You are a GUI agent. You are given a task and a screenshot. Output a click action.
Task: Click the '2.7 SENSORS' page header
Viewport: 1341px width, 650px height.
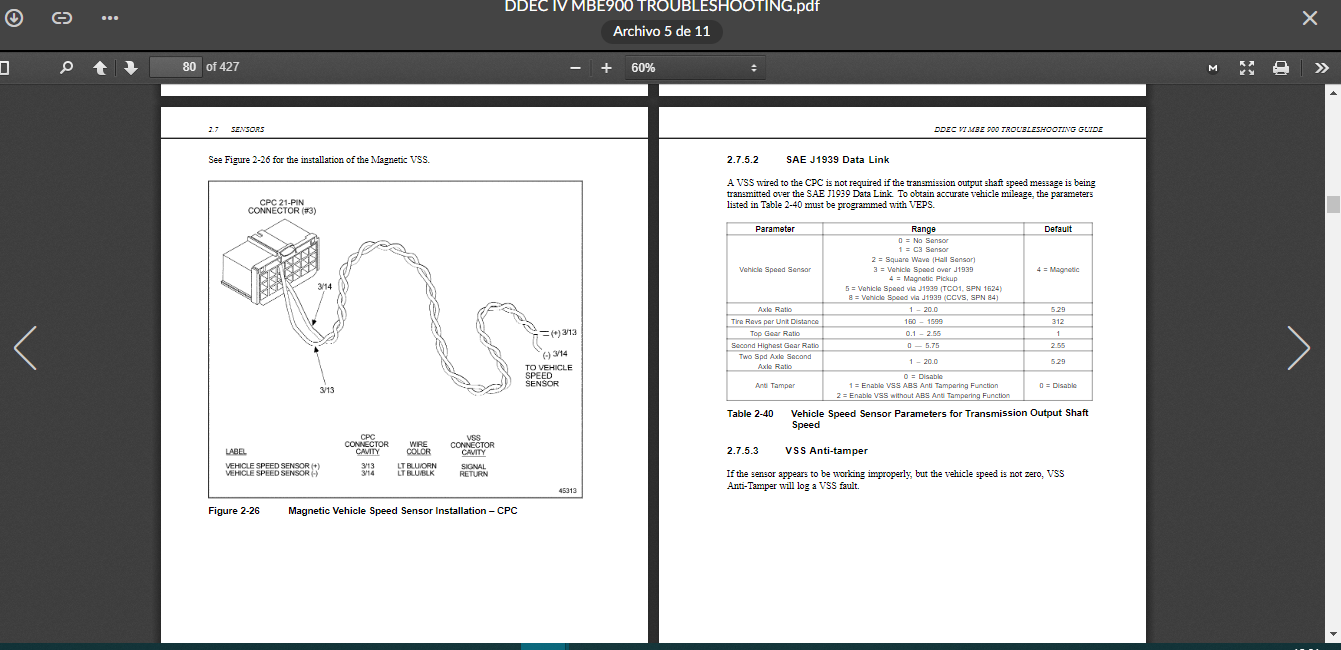[236, 129]
